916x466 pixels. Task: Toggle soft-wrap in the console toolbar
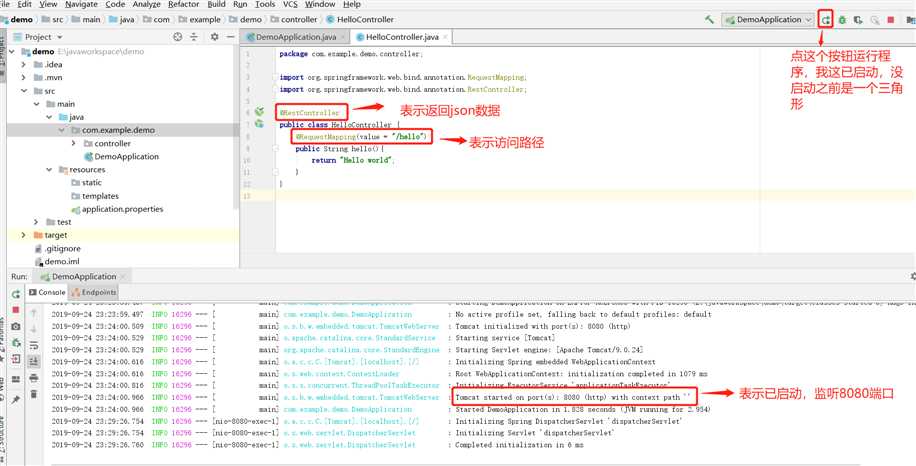point(34,346)
